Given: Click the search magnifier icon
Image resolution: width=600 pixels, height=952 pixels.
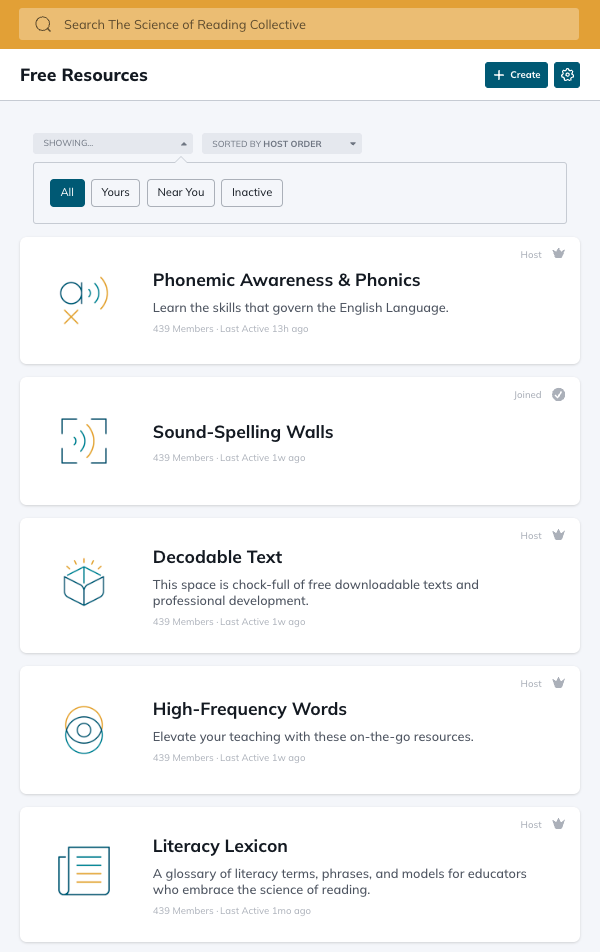Looking at the screenshot, I should [43, 24].
